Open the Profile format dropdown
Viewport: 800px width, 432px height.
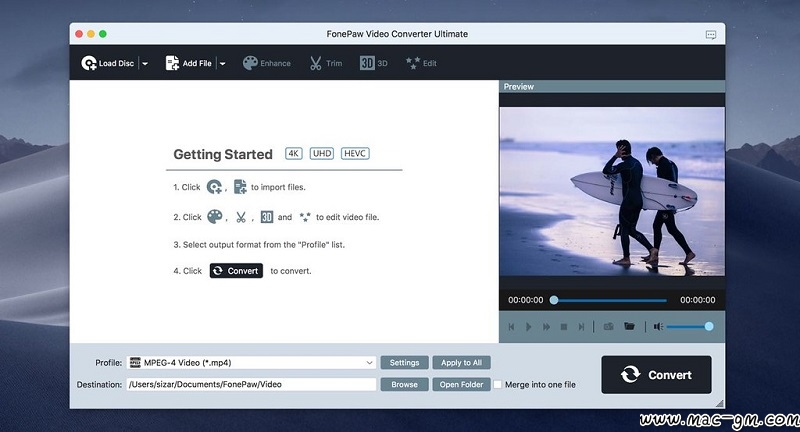pos(252,363)
